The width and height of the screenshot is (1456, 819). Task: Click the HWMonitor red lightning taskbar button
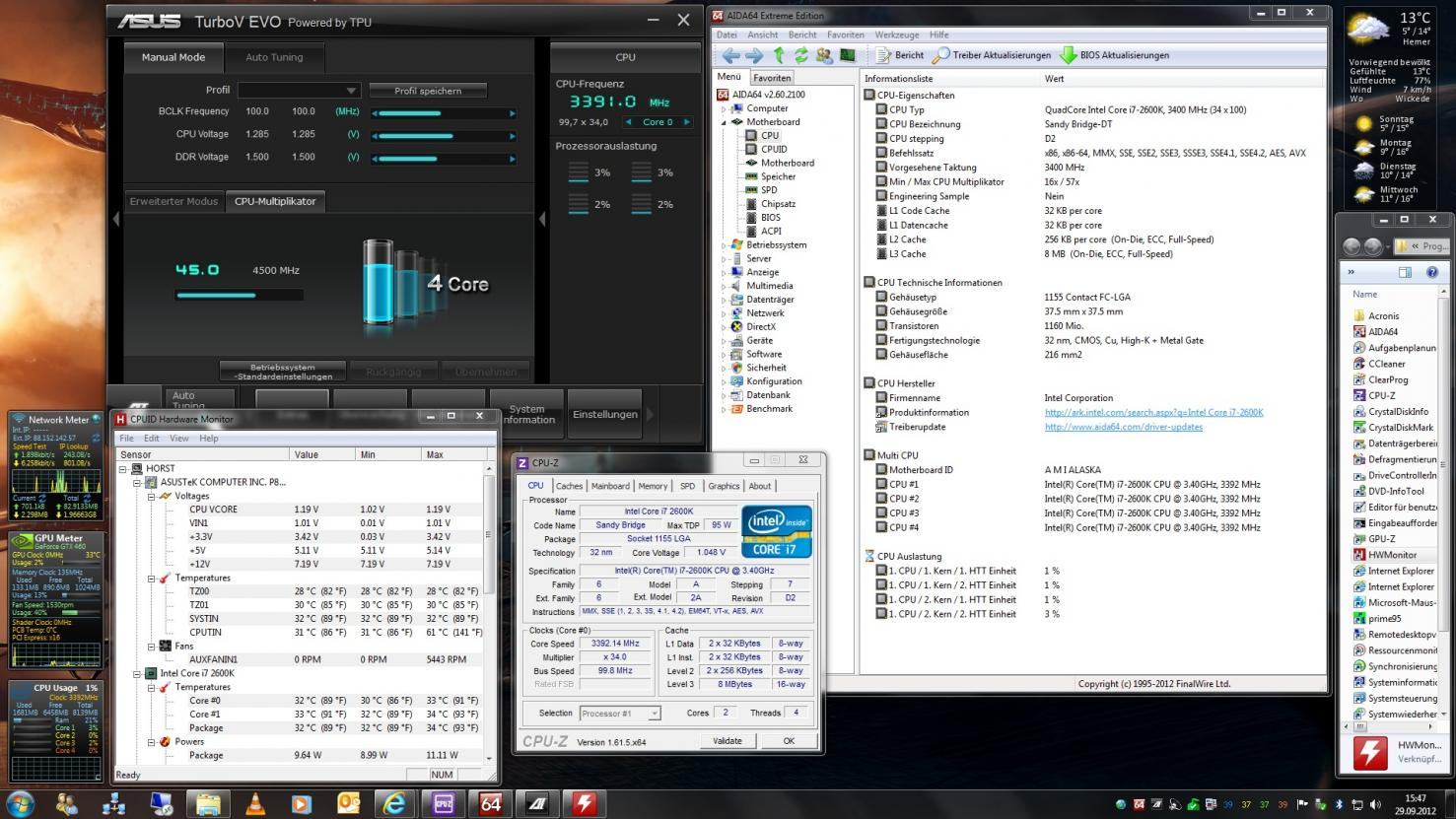(585, 804)
